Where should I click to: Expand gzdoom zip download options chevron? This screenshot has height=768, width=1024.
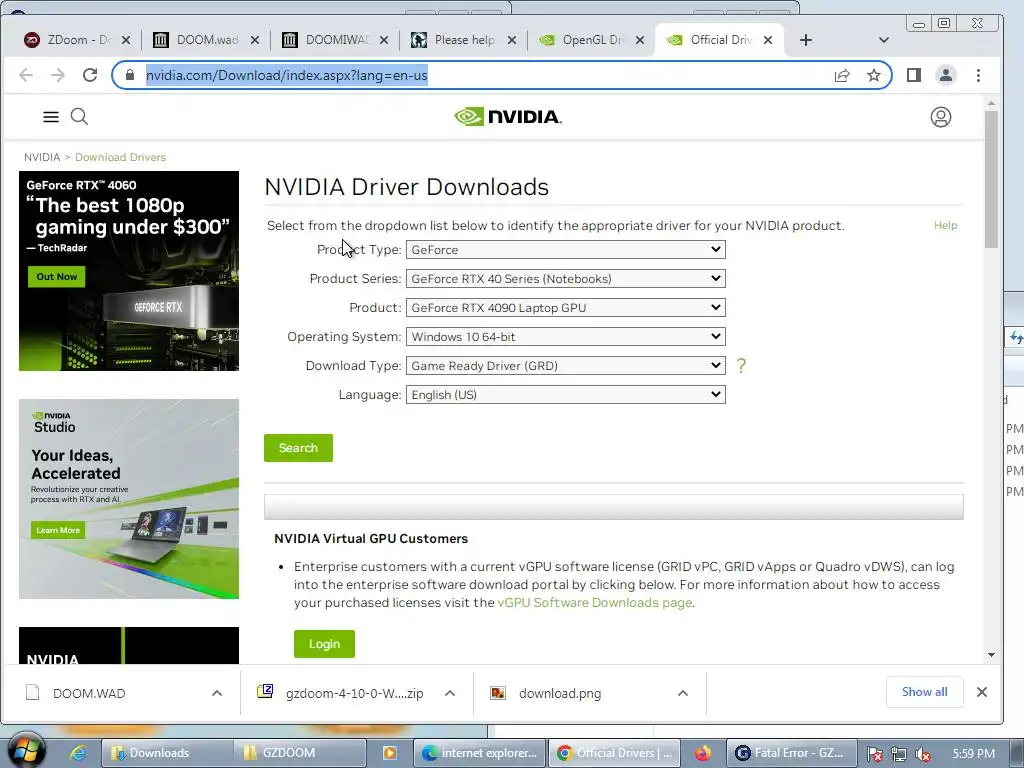[x=450, y=693]
